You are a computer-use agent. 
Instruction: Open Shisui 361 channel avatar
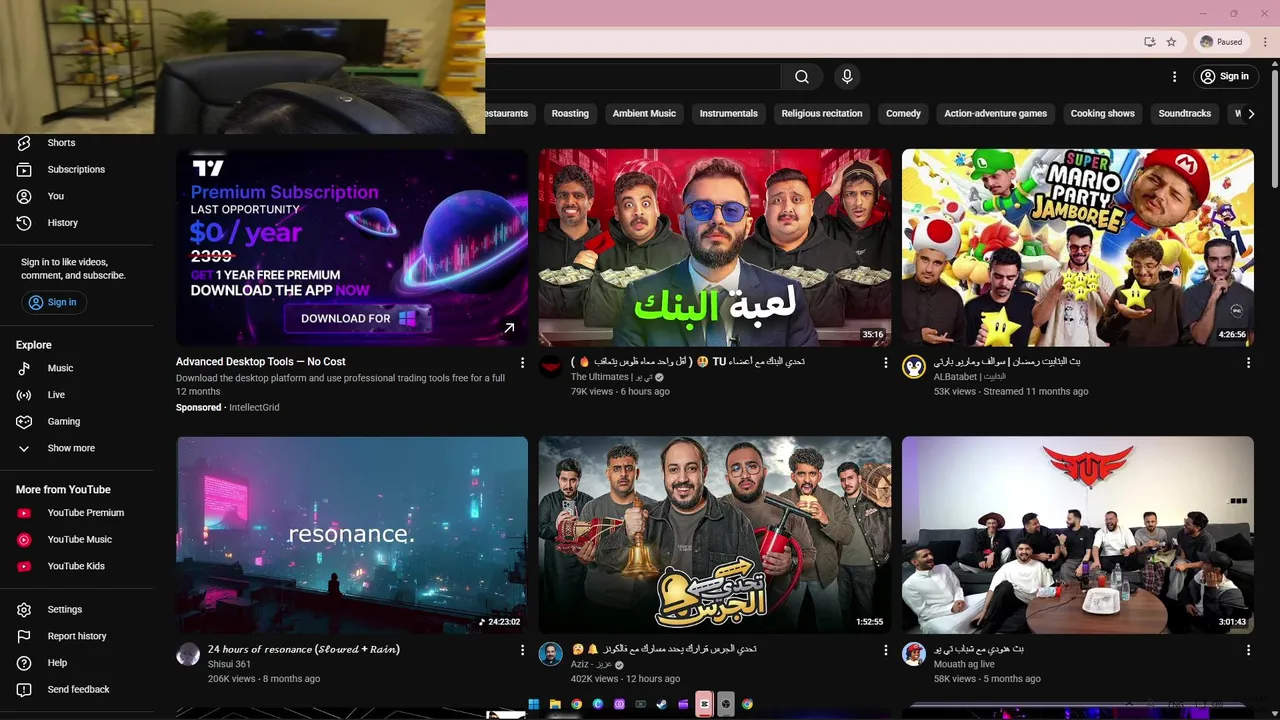(x=188, y=654)
